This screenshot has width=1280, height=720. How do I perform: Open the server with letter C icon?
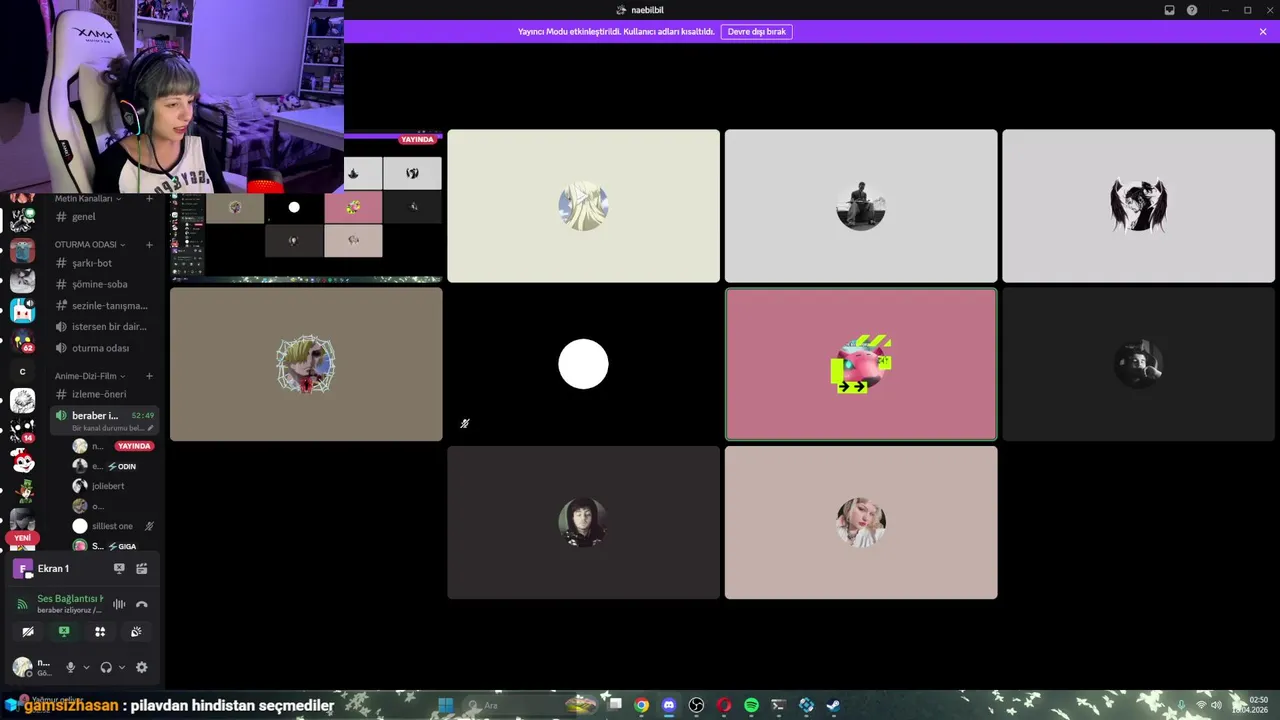[22, 371]
